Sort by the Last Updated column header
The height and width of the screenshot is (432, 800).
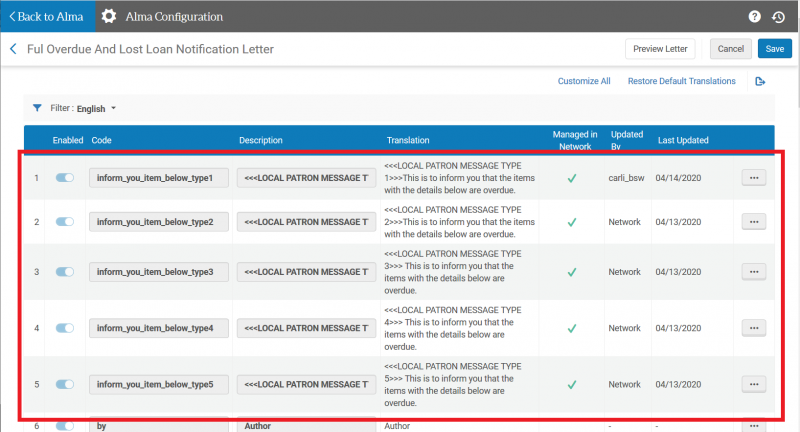(x=683, y=140)
